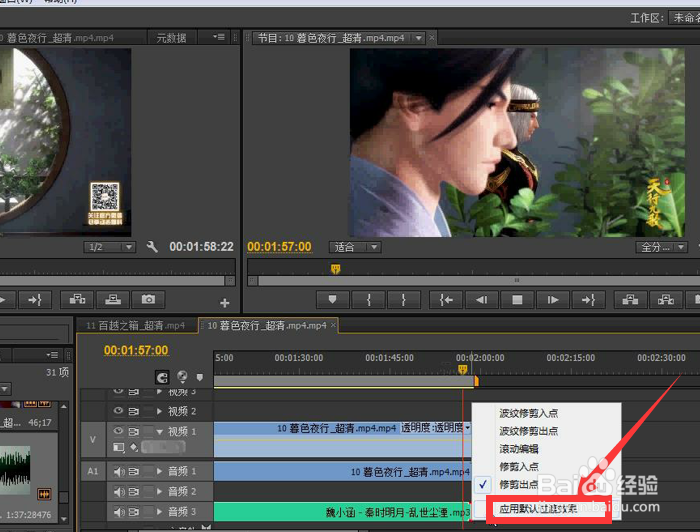This screenshot has width=700, height=532.
Task: Open program monitor 全分 resolution dropdown
Action: (x=661, y=247)
